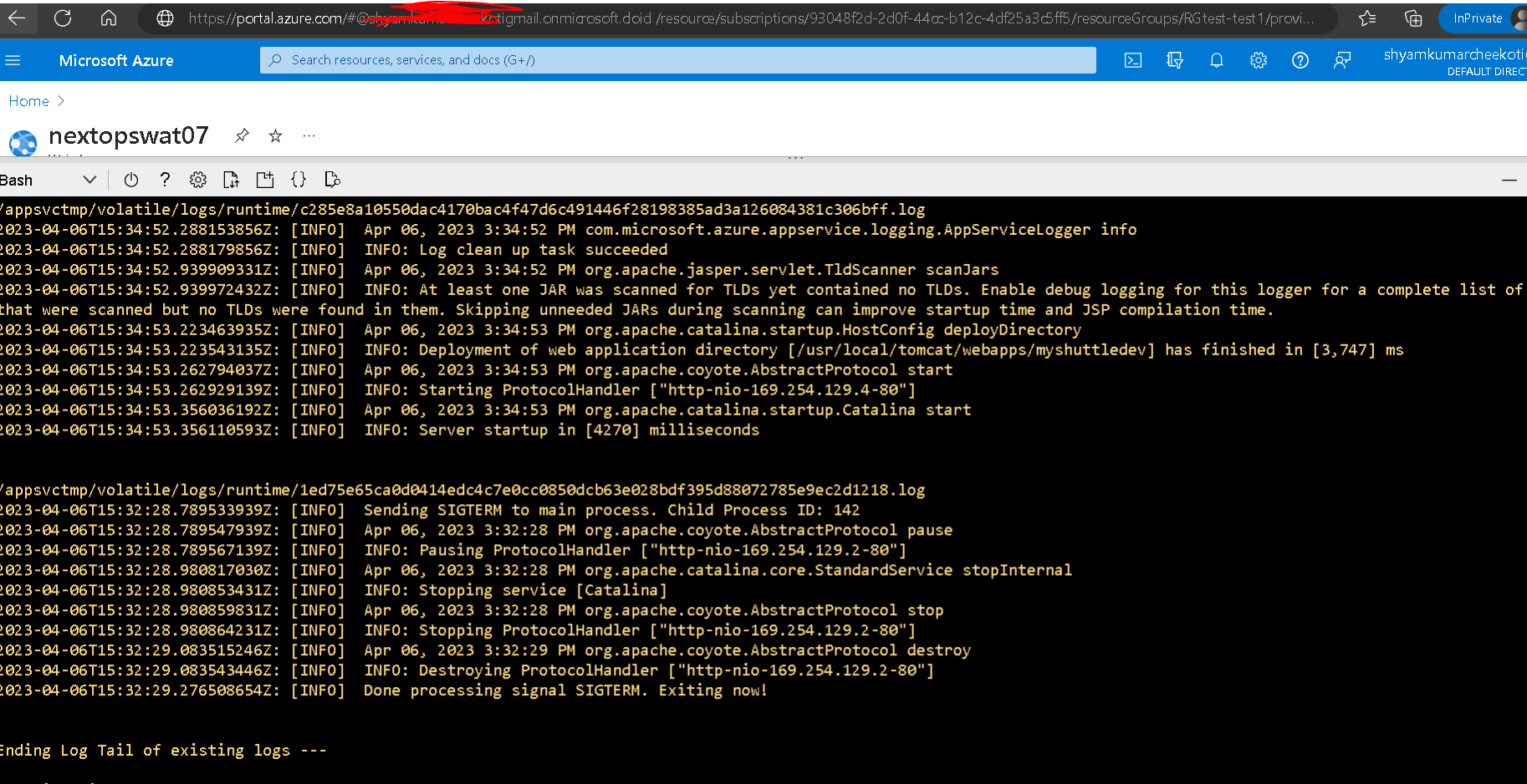The image size is (1527, 784).
Task: Open the web preview icon
Action: click(332, 180)
